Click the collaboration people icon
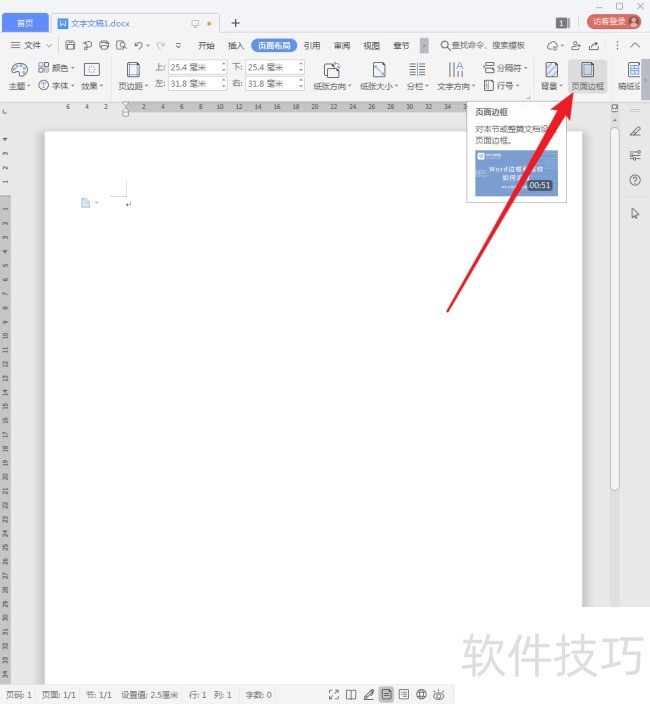The width and height of the screenshot is (650, 704). pos(576,45)
